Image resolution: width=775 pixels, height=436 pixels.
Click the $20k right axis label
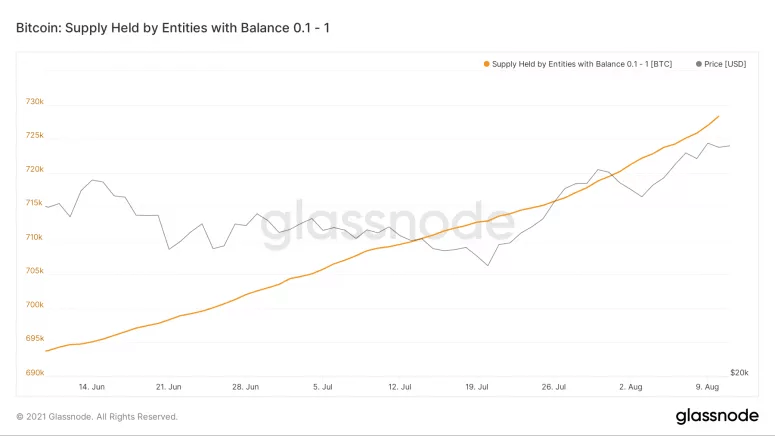click(739, 372)
